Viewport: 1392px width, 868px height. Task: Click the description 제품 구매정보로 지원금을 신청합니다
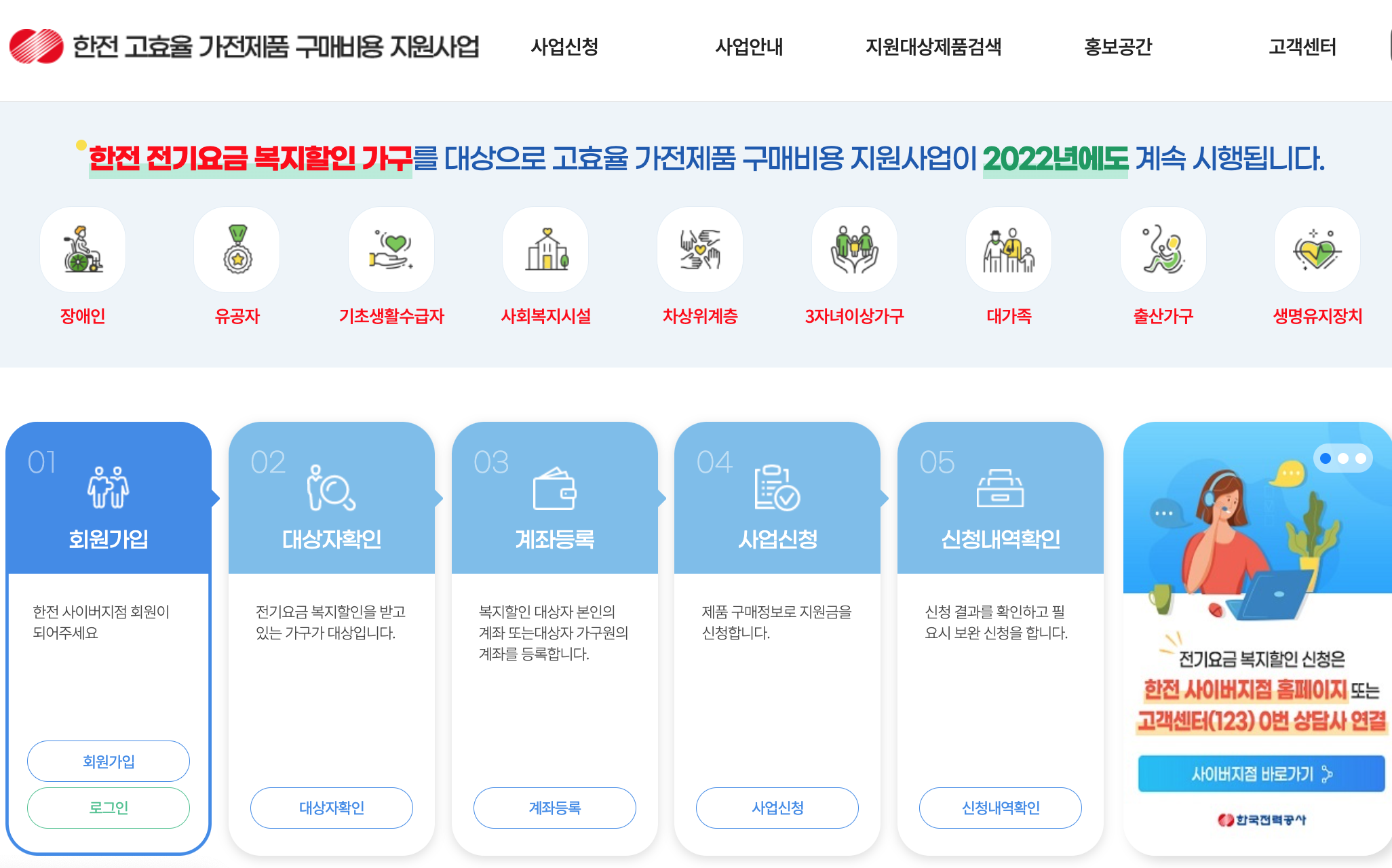pyautogui.click(x=777, y=622)
